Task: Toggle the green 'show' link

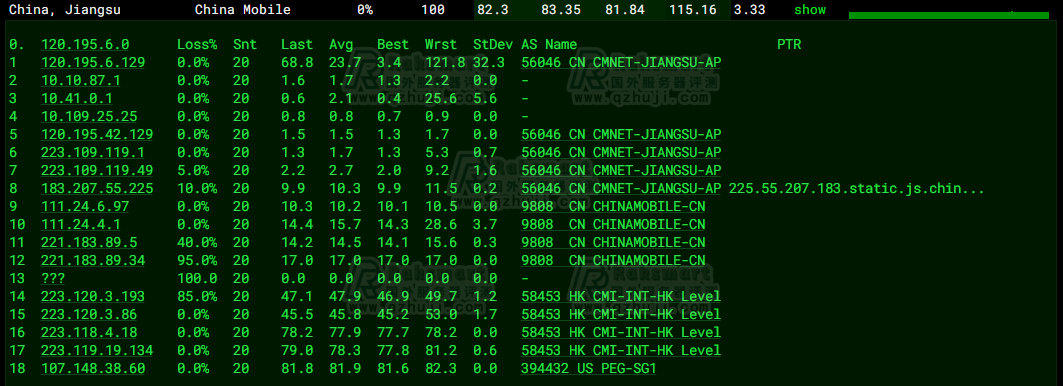Action: coord(809,9)
